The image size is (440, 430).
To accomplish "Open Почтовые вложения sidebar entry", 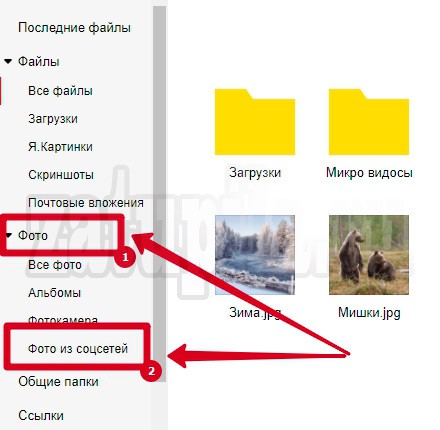I will [86, 203].
